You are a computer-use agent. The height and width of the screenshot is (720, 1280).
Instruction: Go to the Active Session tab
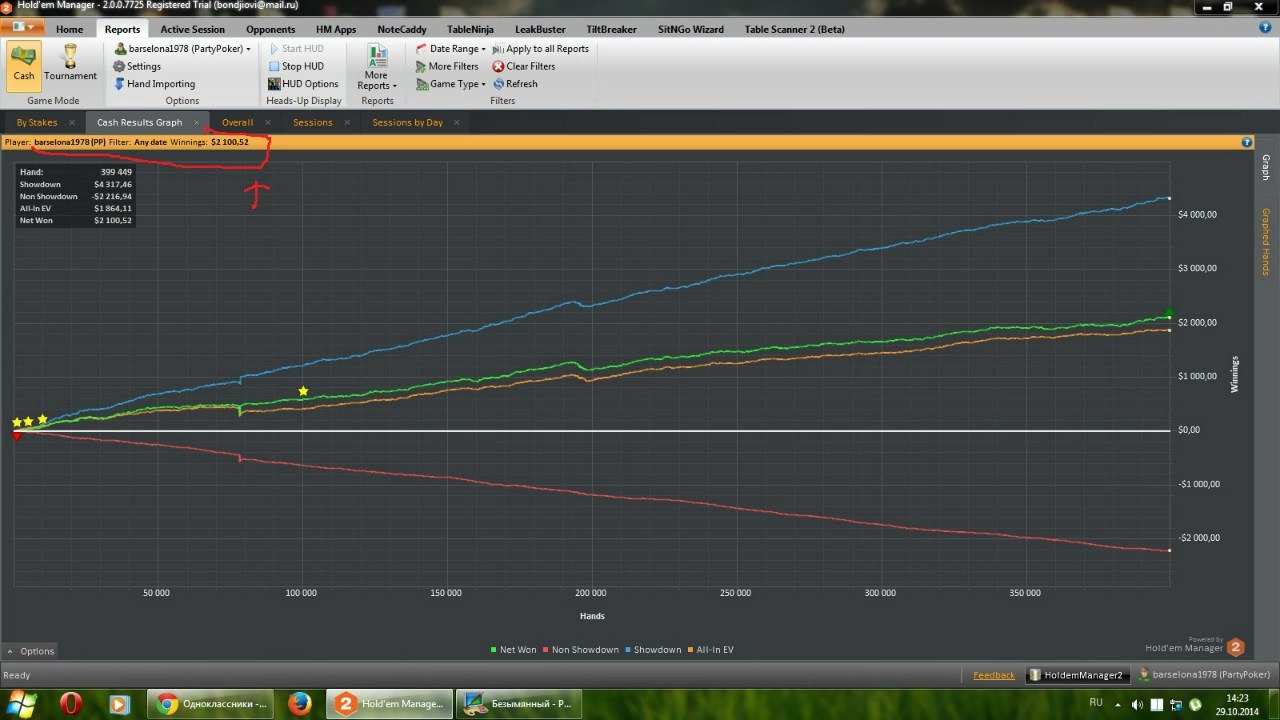click(x=193, y=29)
